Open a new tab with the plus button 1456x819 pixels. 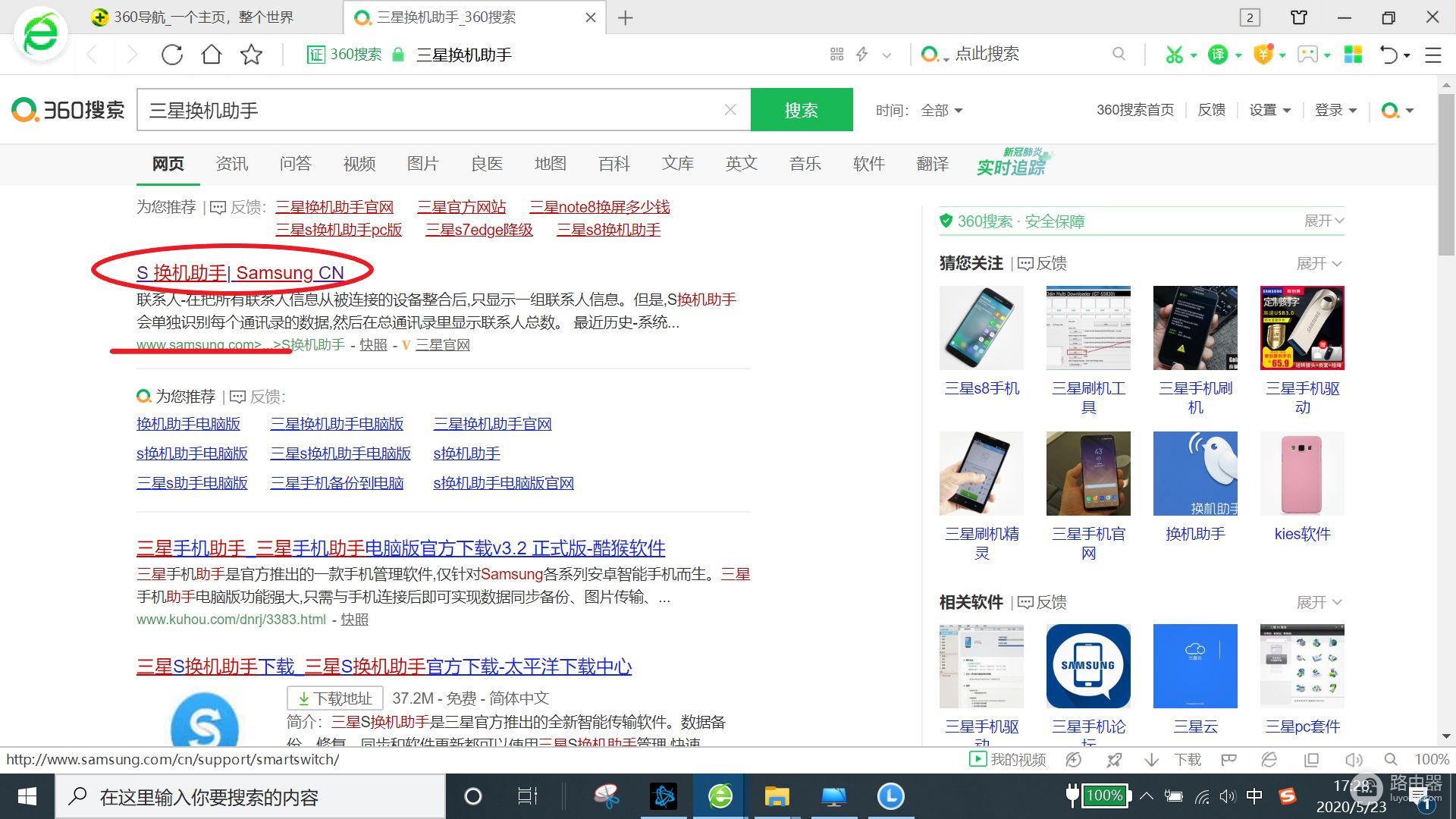coord(625,17)
